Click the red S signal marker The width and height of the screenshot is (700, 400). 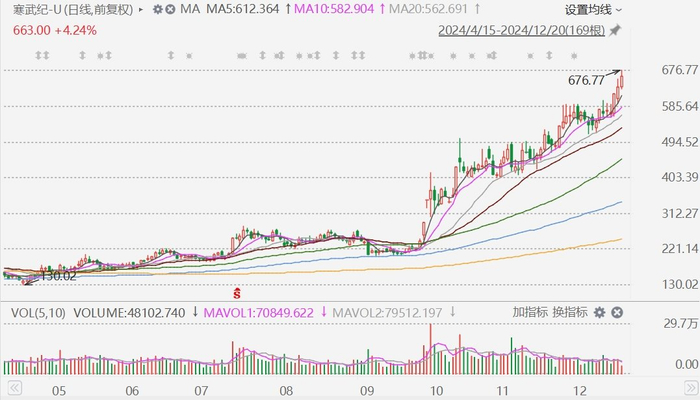tap(237, 293)
